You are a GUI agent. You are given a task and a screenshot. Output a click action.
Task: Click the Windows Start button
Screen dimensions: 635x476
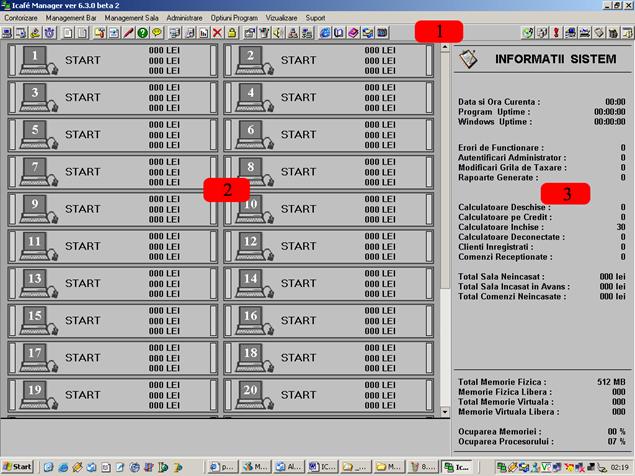point(18,467)
